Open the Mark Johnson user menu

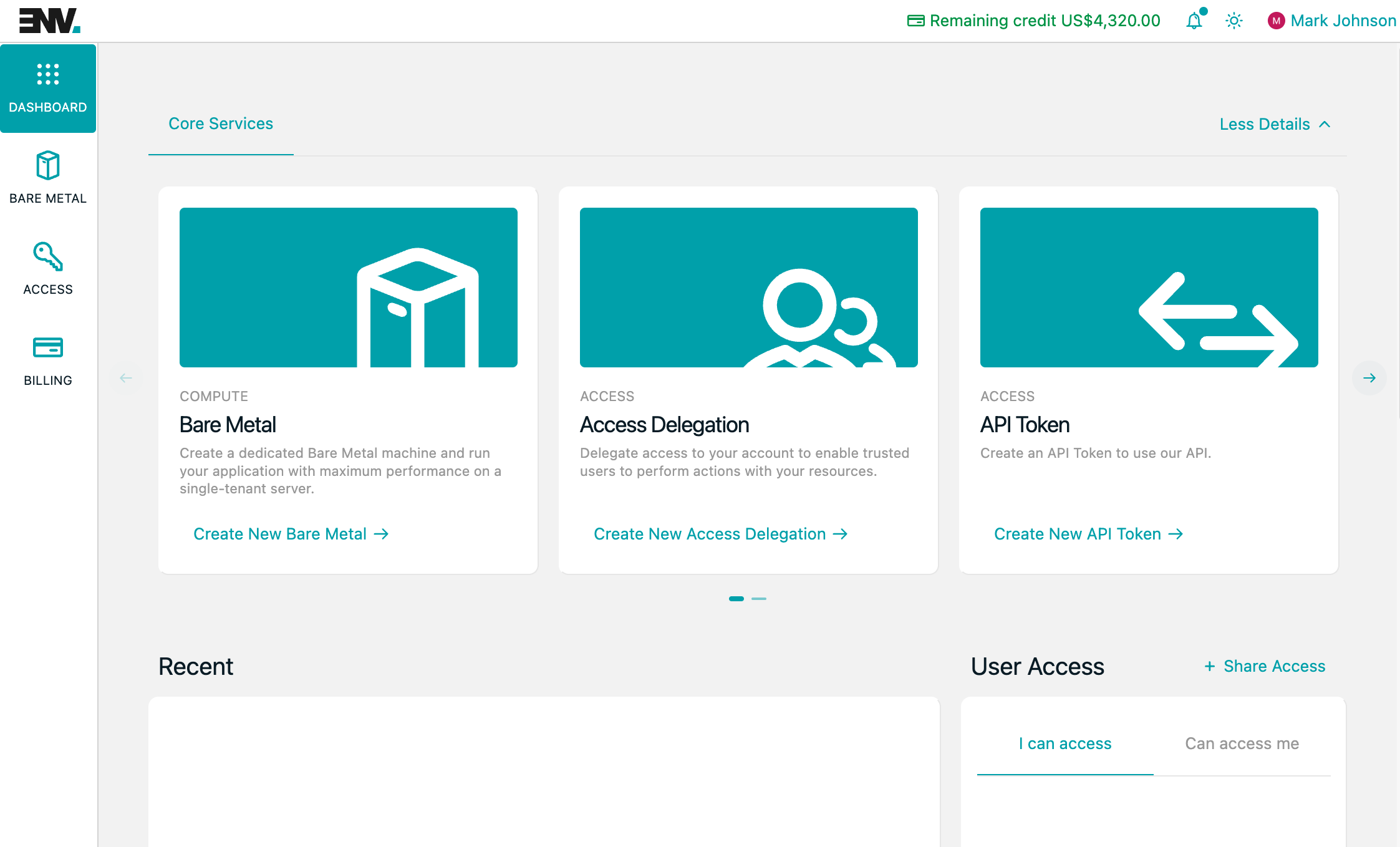1343,21
